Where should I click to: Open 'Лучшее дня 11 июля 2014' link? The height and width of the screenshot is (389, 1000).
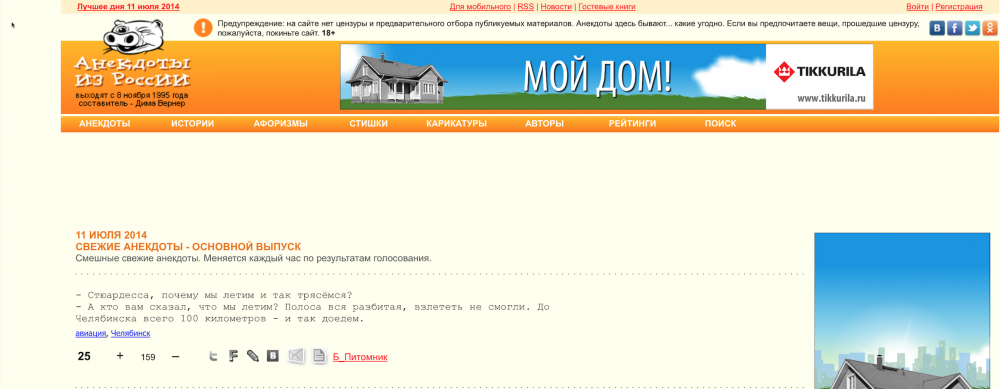click(x=128, y=7)
